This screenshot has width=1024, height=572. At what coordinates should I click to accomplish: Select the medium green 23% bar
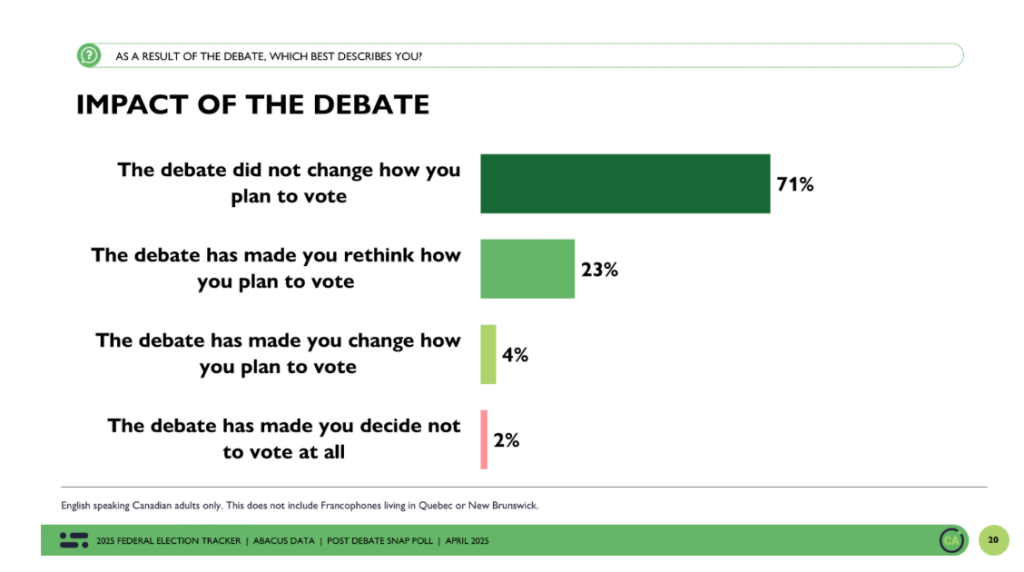click(x=528, y=269)
